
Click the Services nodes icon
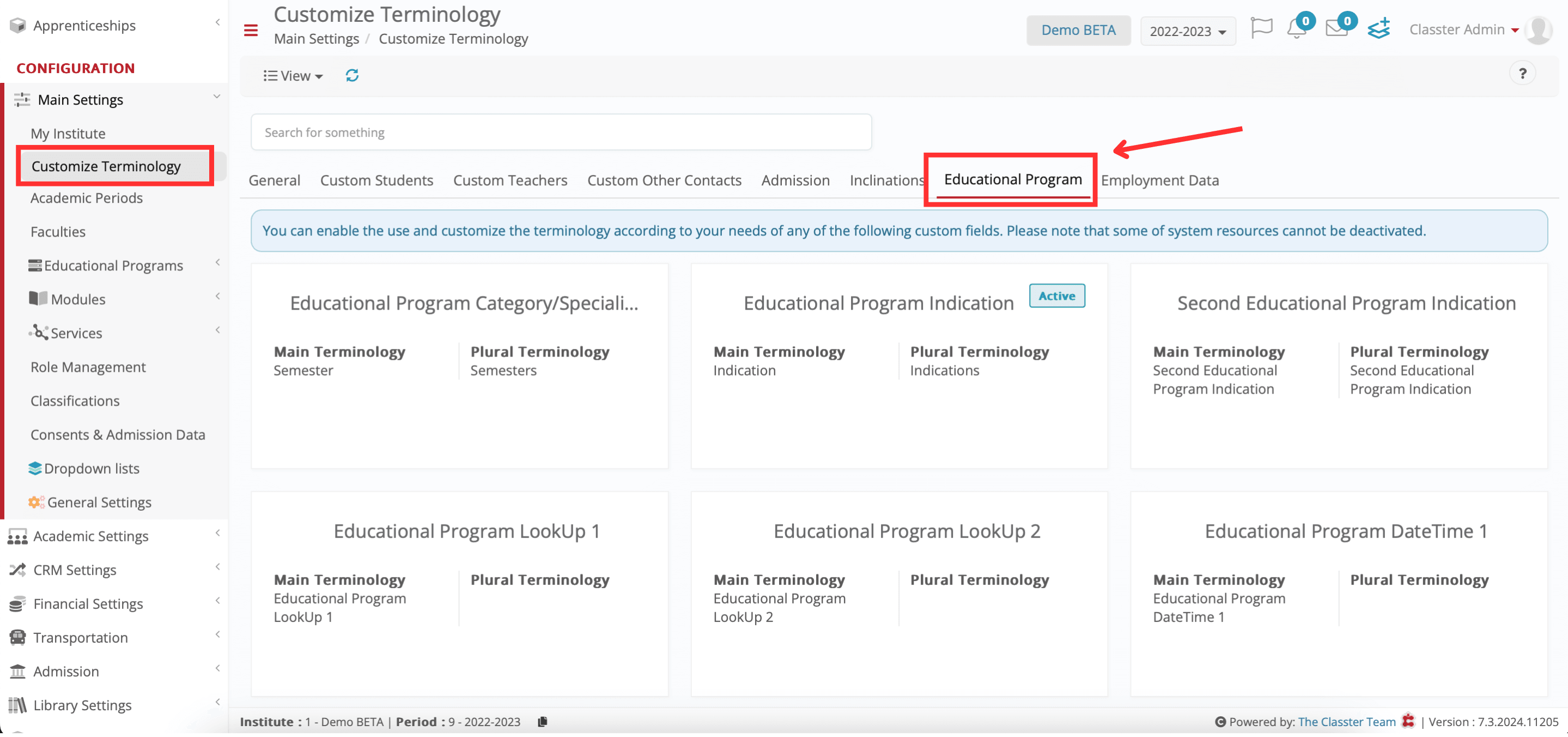coord(38,332)
